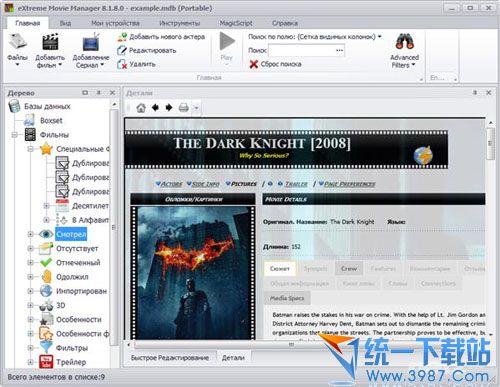
Task: Select Десятилет calendar tree item
Action: tap(82, 206)
